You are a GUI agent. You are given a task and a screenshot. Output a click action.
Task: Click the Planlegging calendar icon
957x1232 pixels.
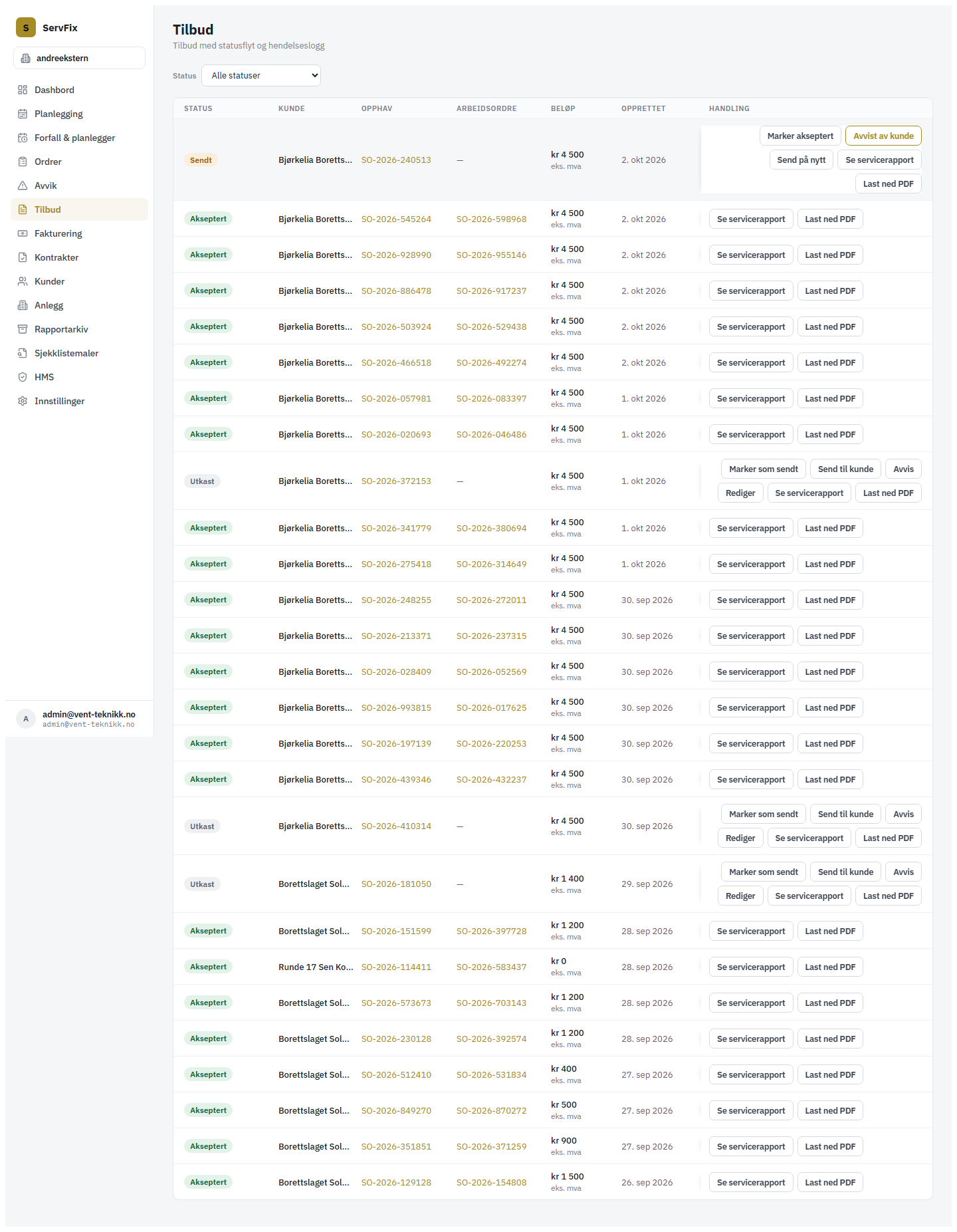(23, 114)
